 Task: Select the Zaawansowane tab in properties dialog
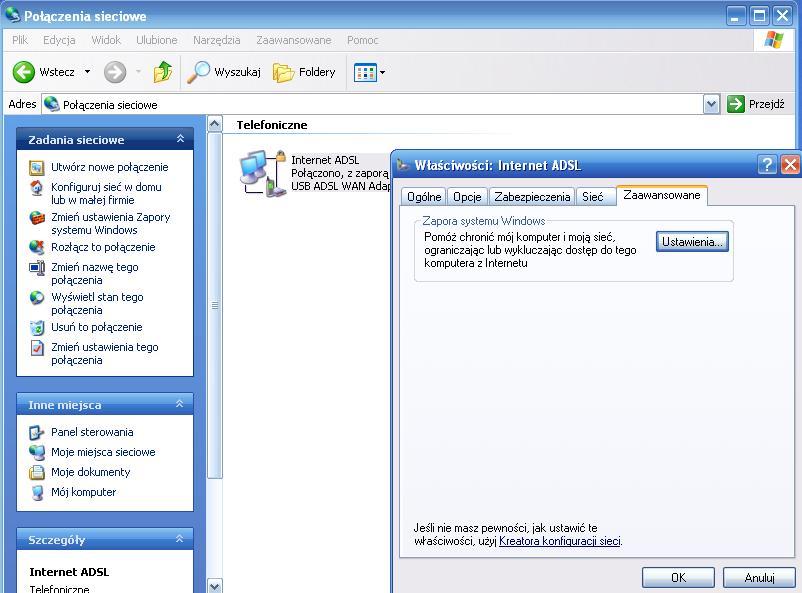pos(662,195)
